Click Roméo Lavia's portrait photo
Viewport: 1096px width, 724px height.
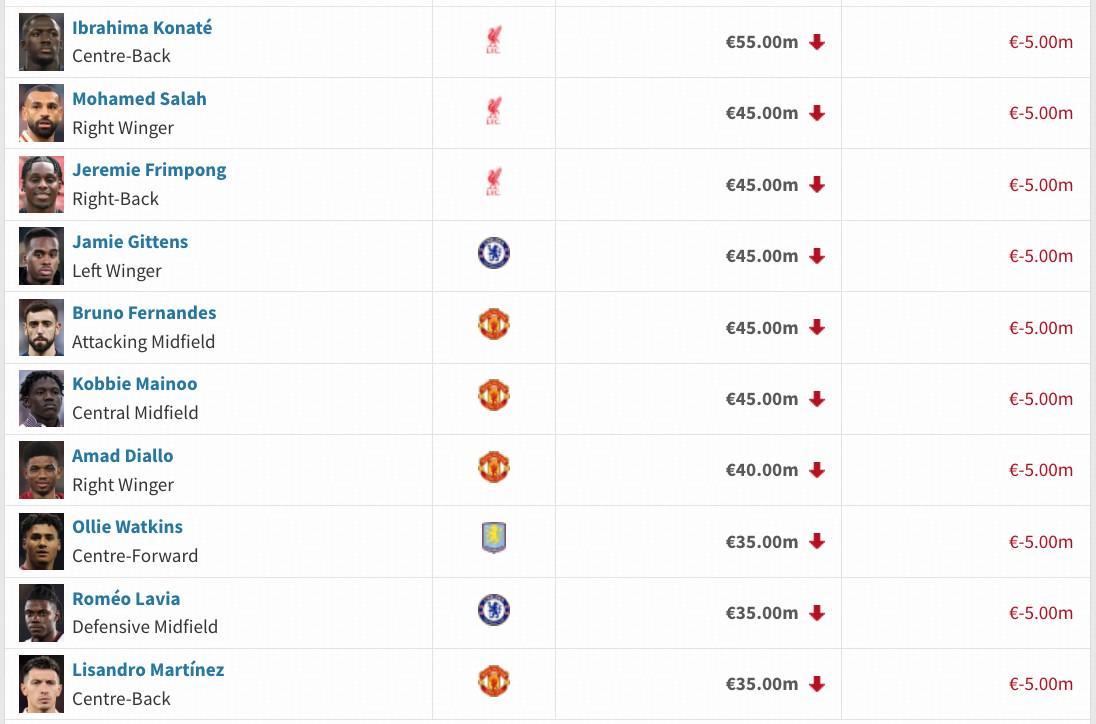(x=41, y=613)
